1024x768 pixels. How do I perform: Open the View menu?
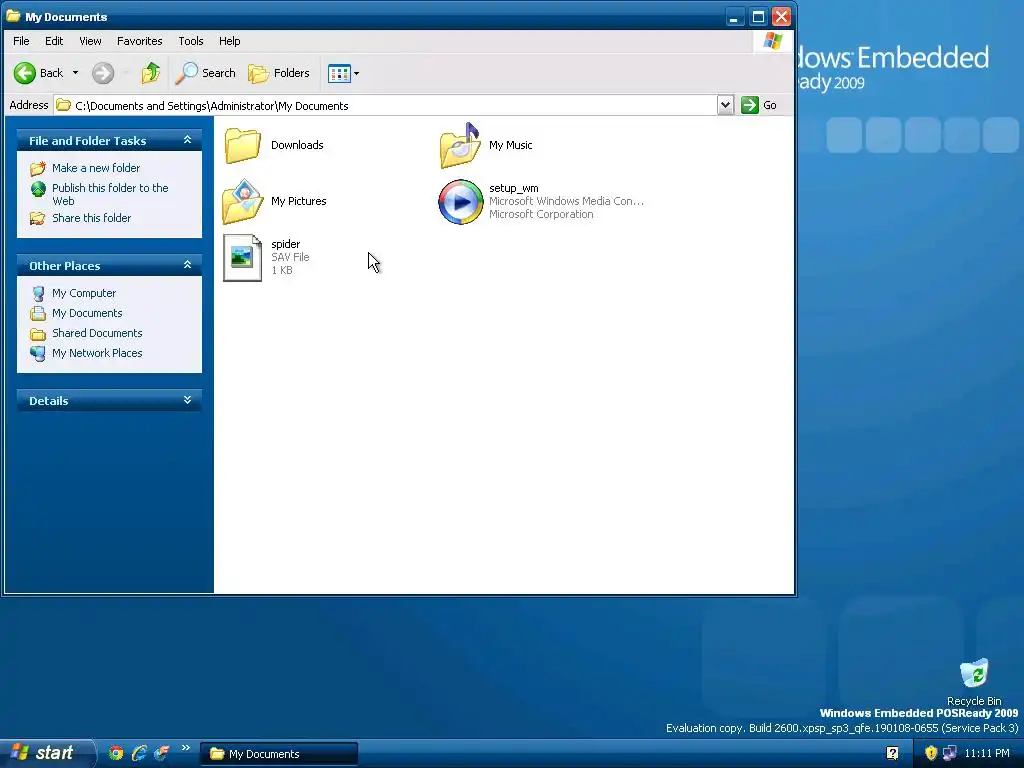coord(90,41)
